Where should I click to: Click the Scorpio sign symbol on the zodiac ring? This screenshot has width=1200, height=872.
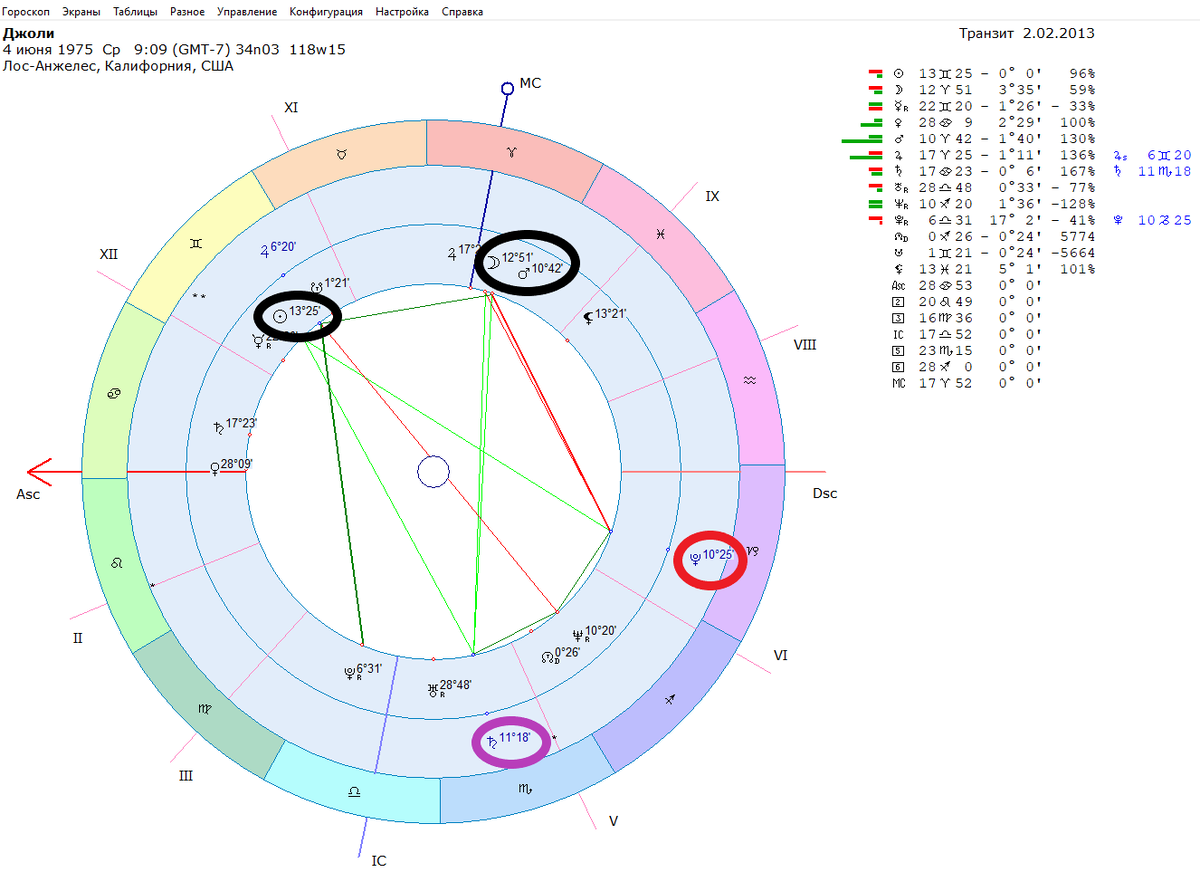(x=524, y=789)
